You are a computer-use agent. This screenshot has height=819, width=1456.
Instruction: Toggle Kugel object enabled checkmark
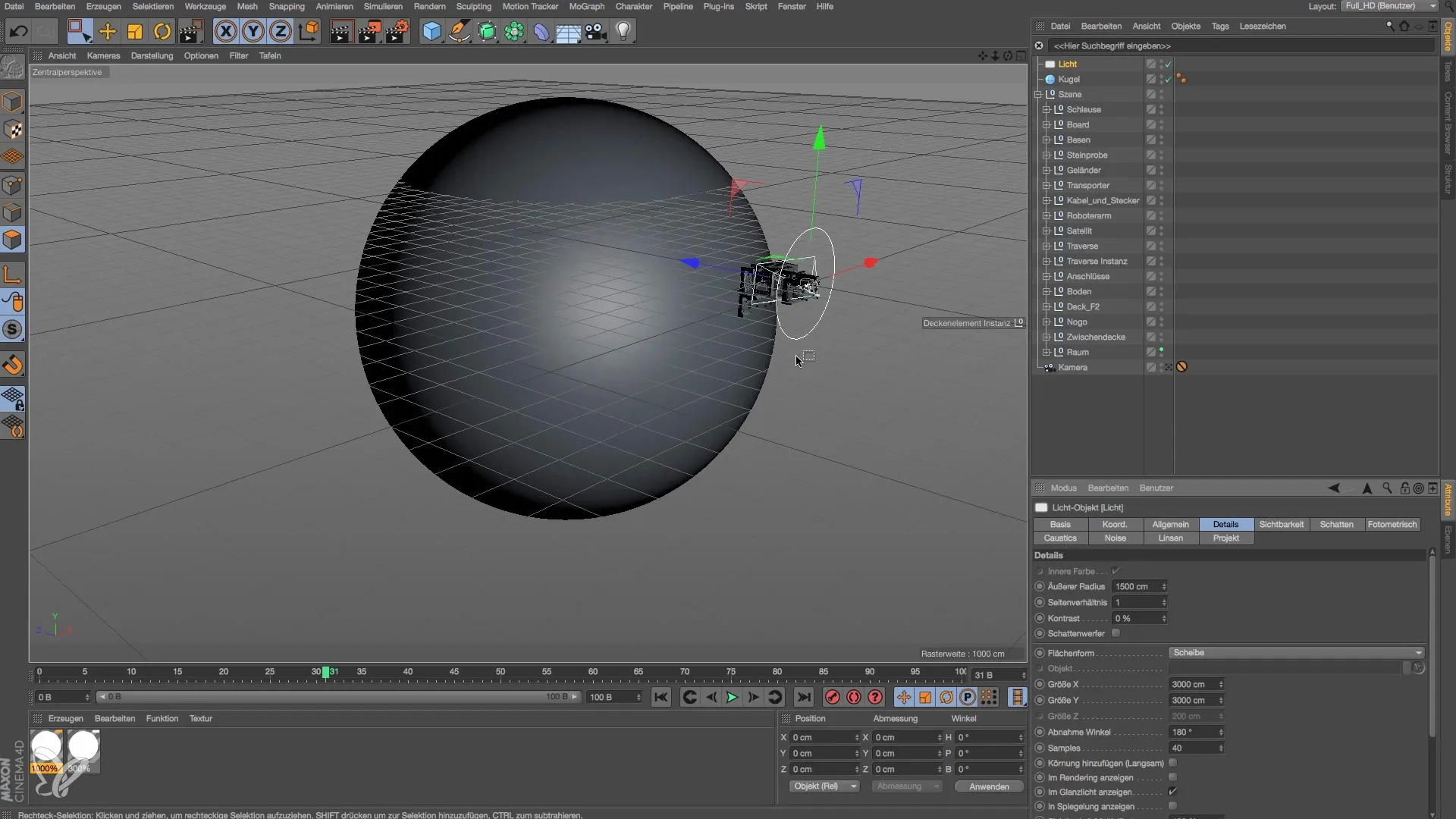pos(1169,79)
